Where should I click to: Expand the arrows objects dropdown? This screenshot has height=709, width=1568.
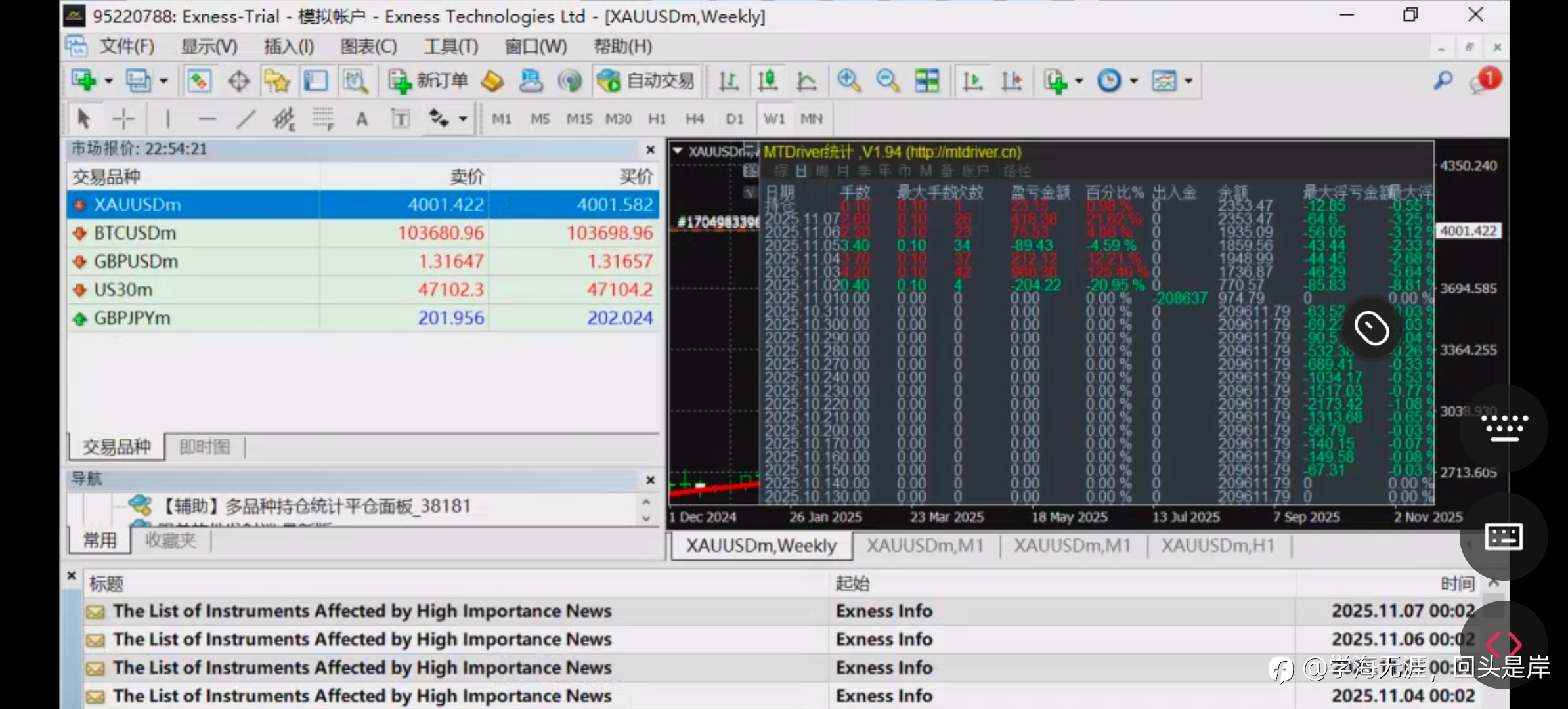(463, 119)
